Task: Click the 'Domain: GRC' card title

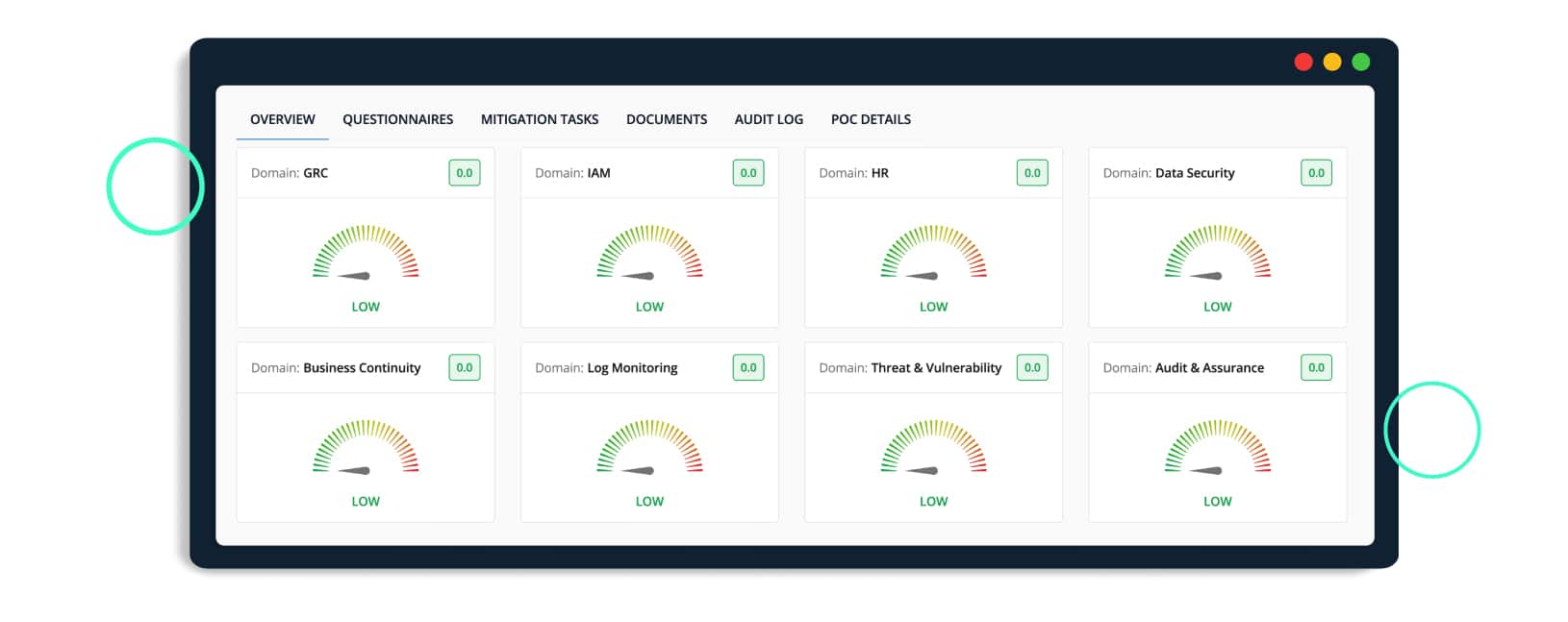Action: point(290,173)
